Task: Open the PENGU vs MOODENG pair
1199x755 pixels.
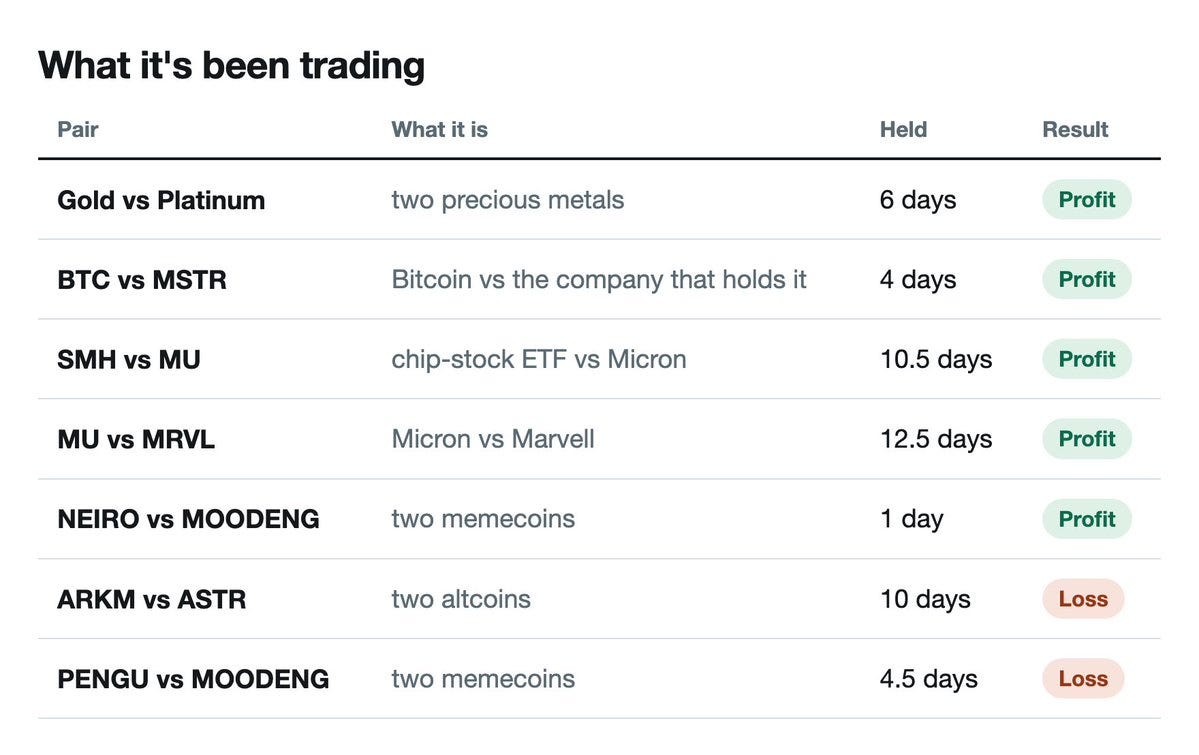Action: (x=193, y=679)
